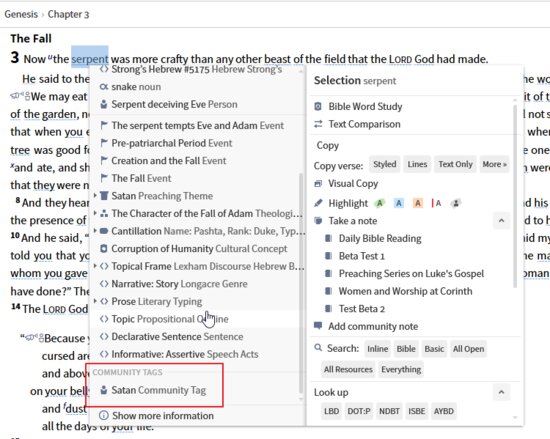The width and height of the screenshot is (550, 439).
Task: Search Everything
Action: click(x=401, y=369)
